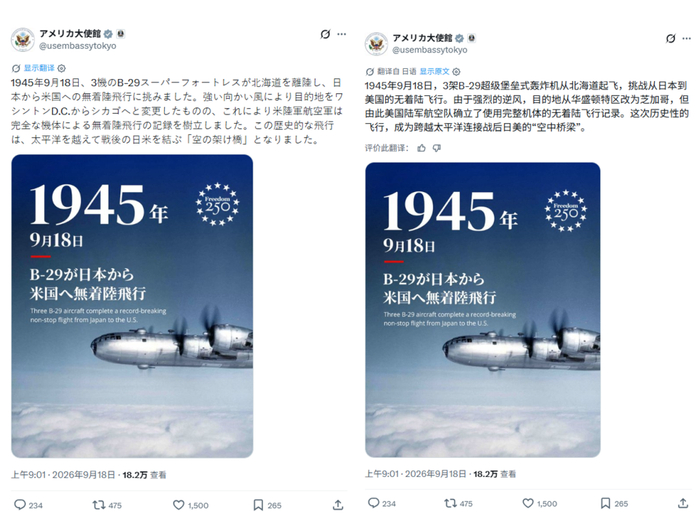Screen dimensions: 700x519
Task: Bookmark the right translated post
Action: coord(605,503)
